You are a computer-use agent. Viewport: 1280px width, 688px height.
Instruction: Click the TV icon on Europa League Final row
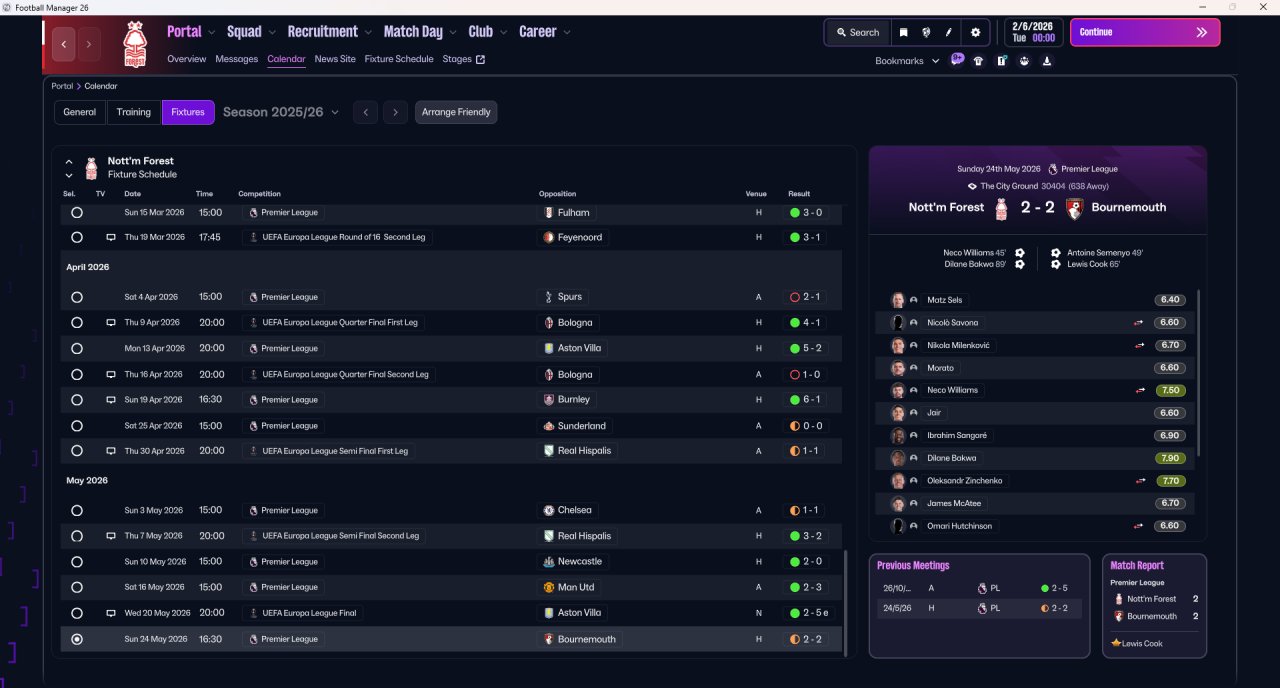pyautogui.click(x=111, y=613)
